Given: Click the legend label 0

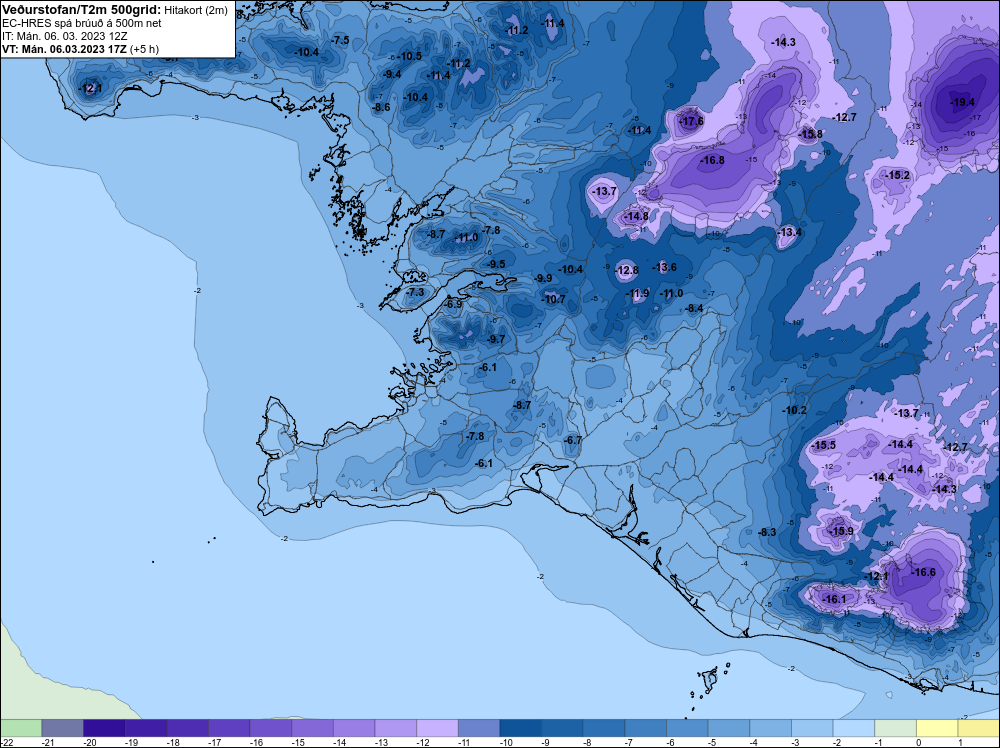Looking at the screenshot, I should (x=919, y=743).
